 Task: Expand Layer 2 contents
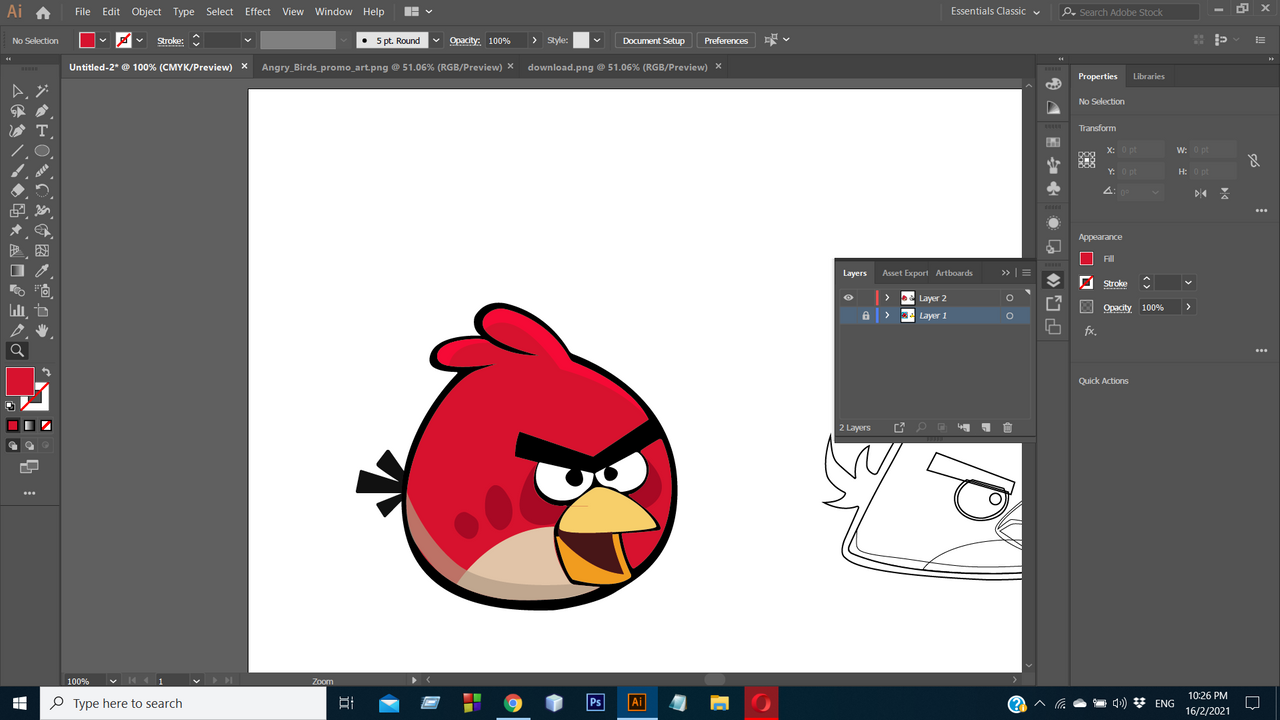tap(887, 298)
